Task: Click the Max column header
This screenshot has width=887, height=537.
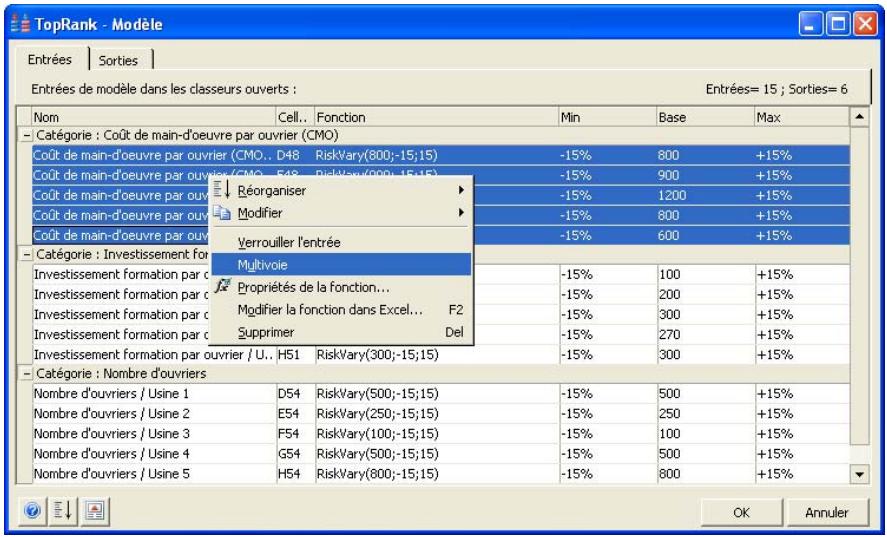Action: coord(802,117)
